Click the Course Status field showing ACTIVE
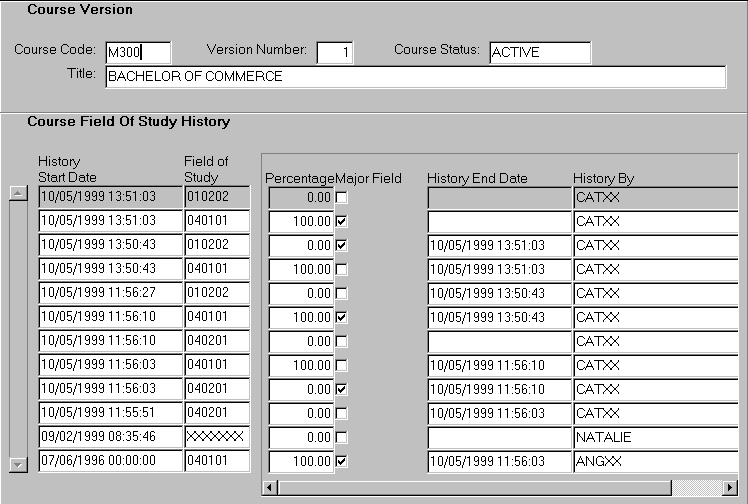Image resolution: width=748 pixels, height=504 pixels. (x=539, y=52)
